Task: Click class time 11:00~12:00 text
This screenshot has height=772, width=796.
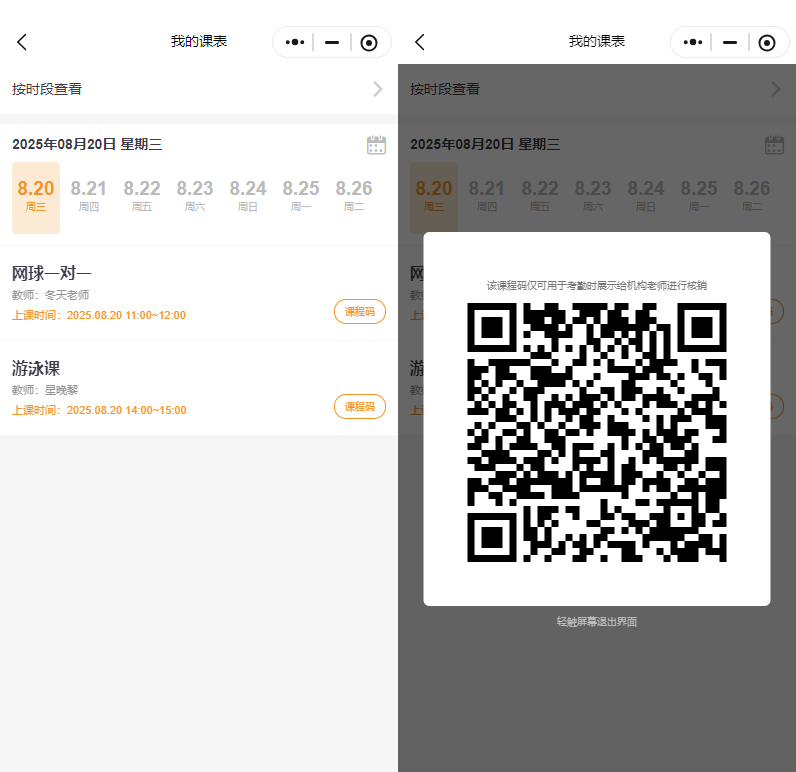Action: [99, 315]
